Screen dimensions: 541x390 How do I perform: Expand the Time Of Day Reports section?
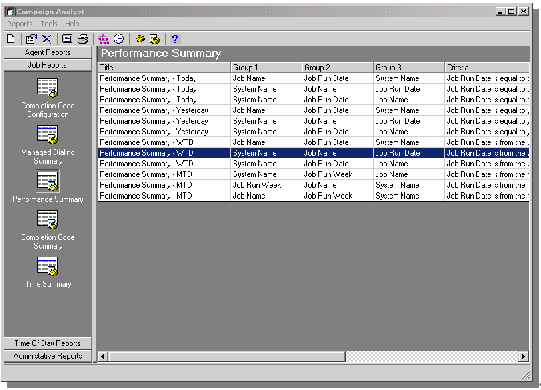48,343
